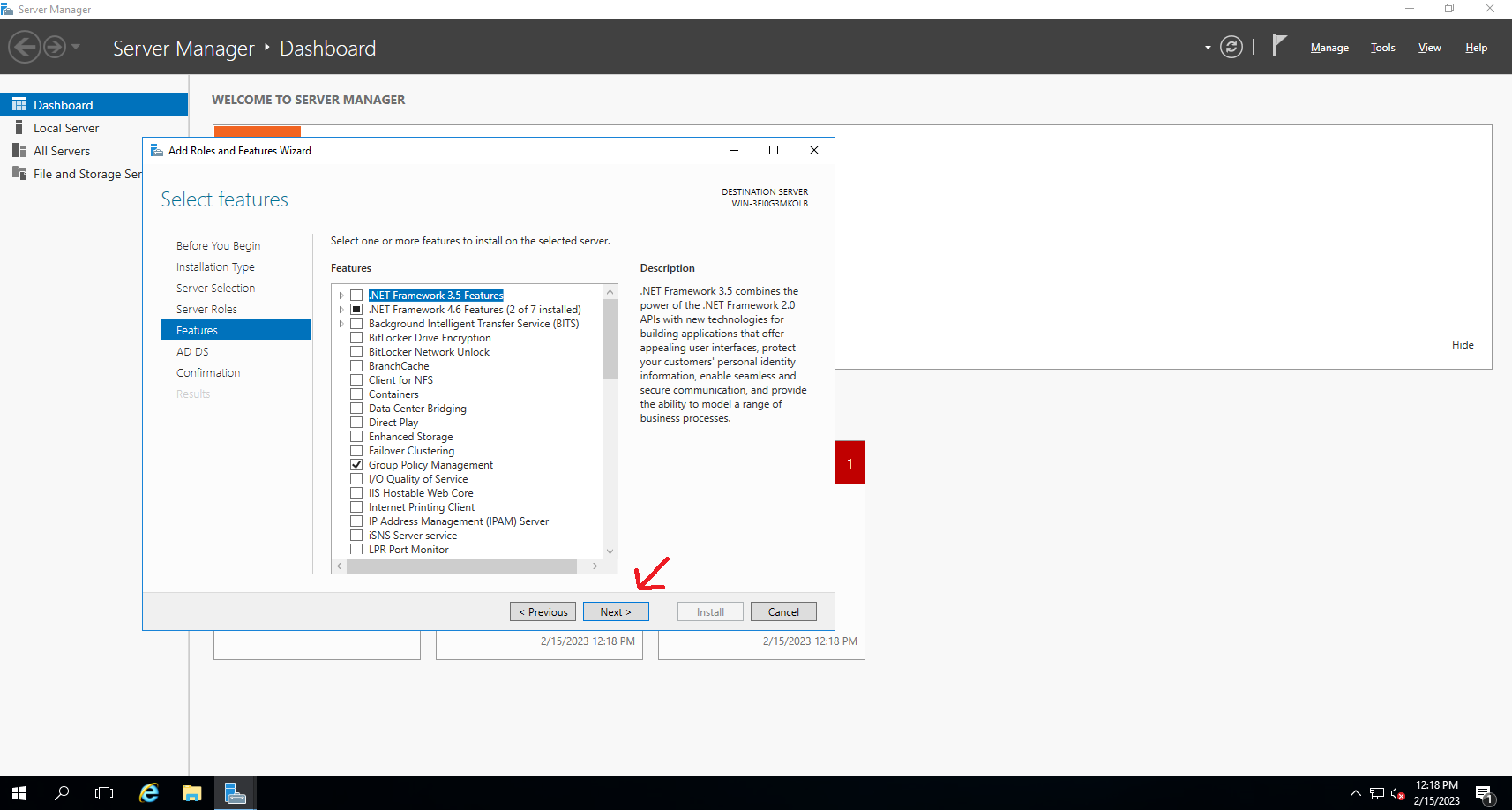
Task: Check Direct Play checkbox
Action: coord(356,423)
